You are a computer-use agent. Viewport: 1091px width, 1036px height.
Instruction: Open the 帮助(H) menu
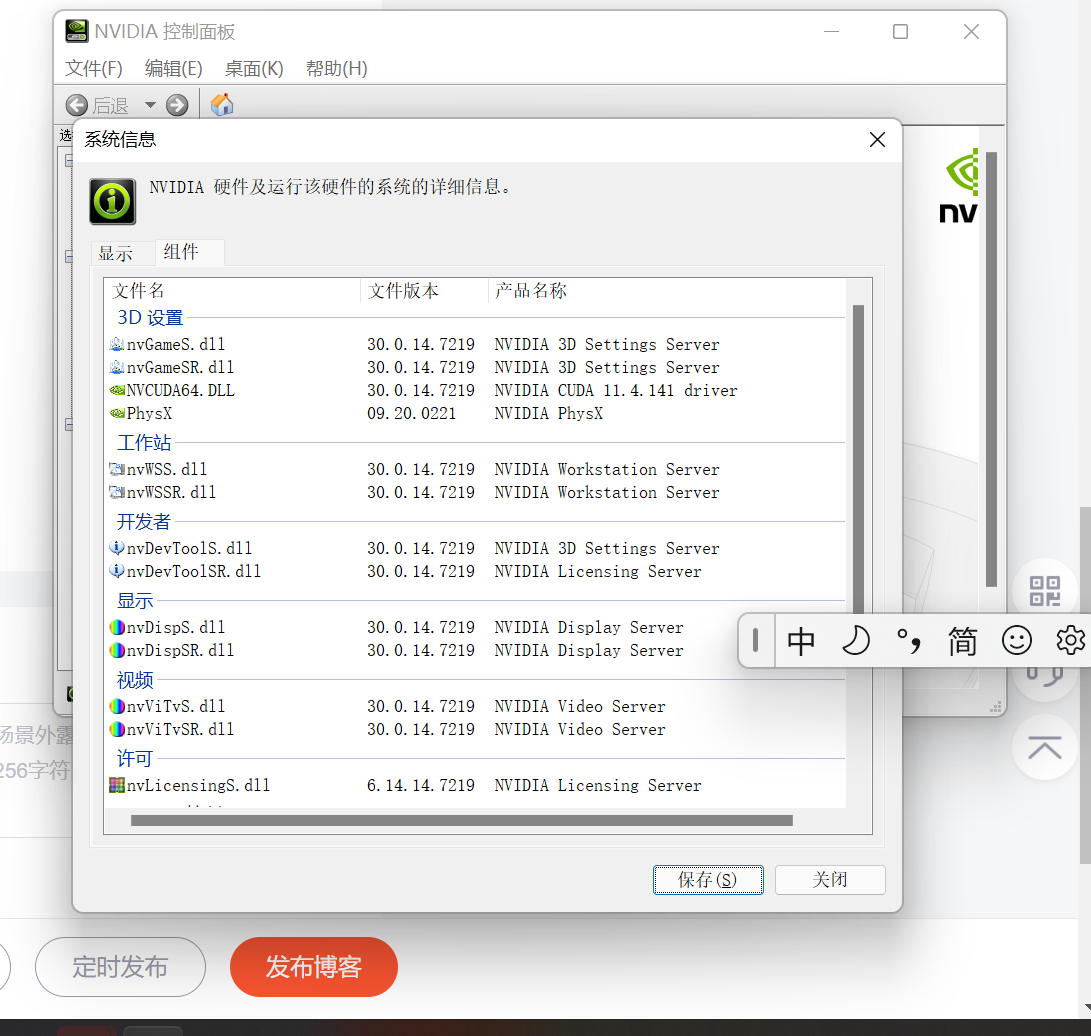pyautogui.click(x=337, y=68)
